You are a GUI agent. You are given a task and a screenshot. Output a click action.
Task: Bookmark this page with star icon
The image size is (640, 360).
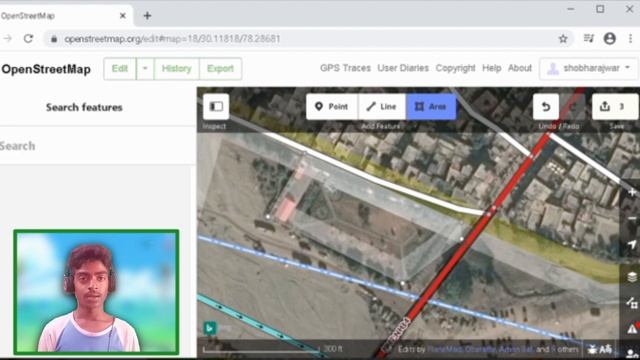pos(563,39)
